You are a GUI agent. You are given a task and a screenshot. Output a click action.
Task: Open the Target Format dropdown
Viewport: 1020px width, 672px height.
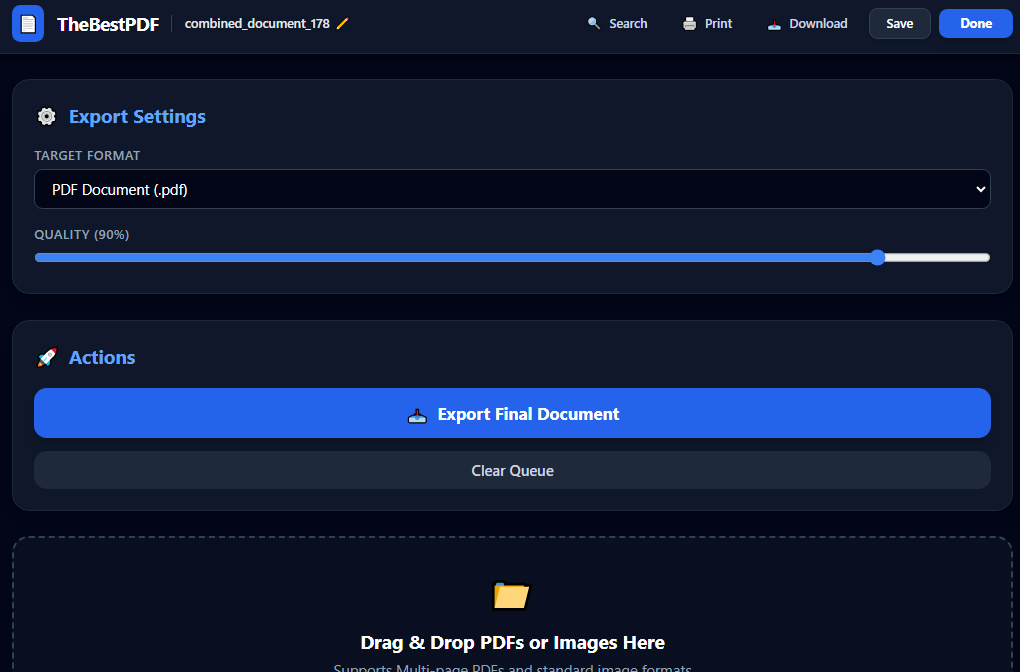tap(512, 189)
